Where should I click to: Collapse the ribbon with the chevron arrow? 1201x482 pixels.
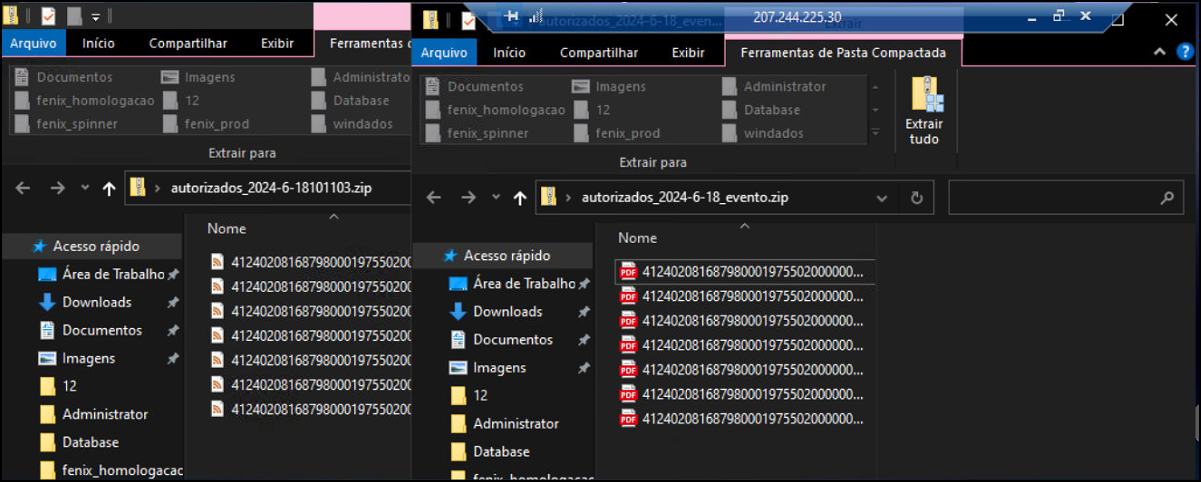(x=1160, y=52)
